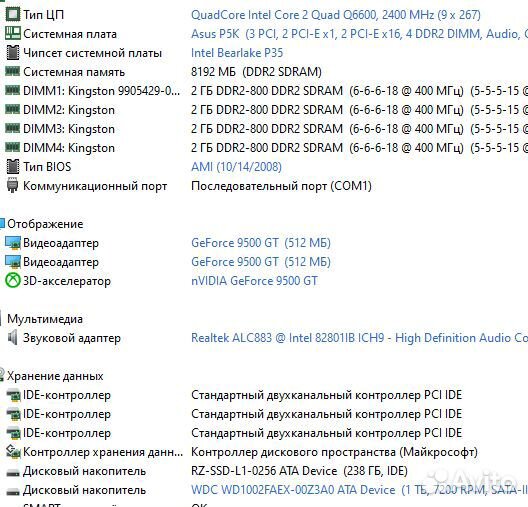This screenshot has height=507, width=528.
Task: Select the first Стандартный двухканальный контроллер PCI IDE value
Action: point(327,395)
